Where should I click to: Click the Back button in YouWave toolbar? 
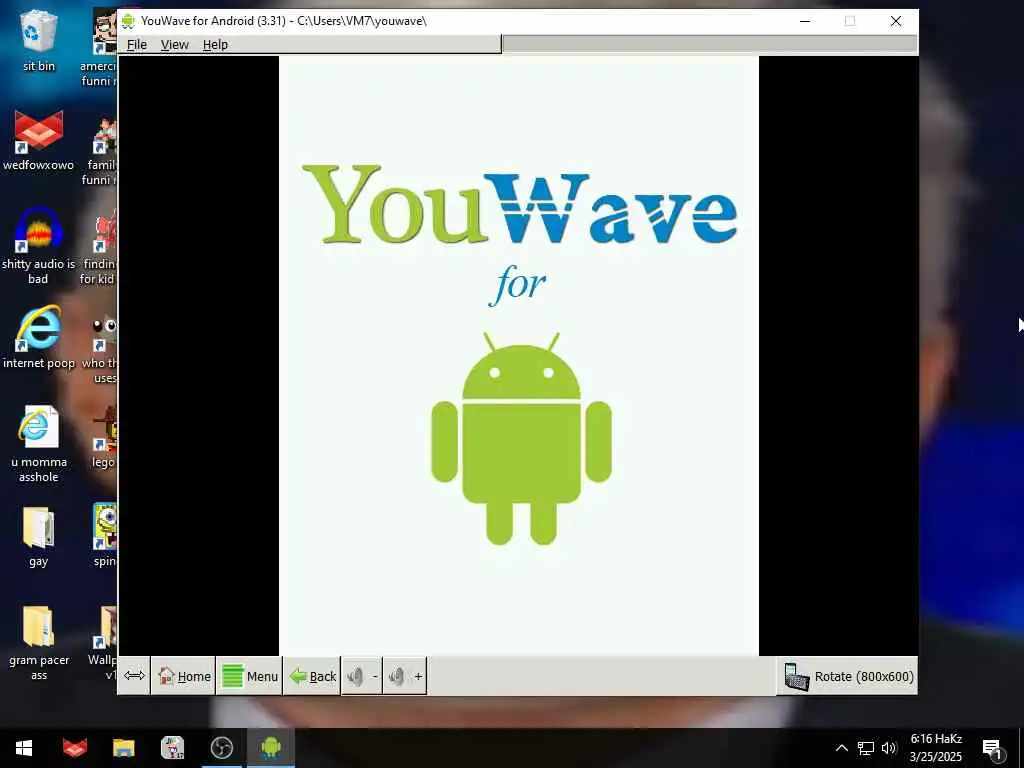(x=312, y=676)
